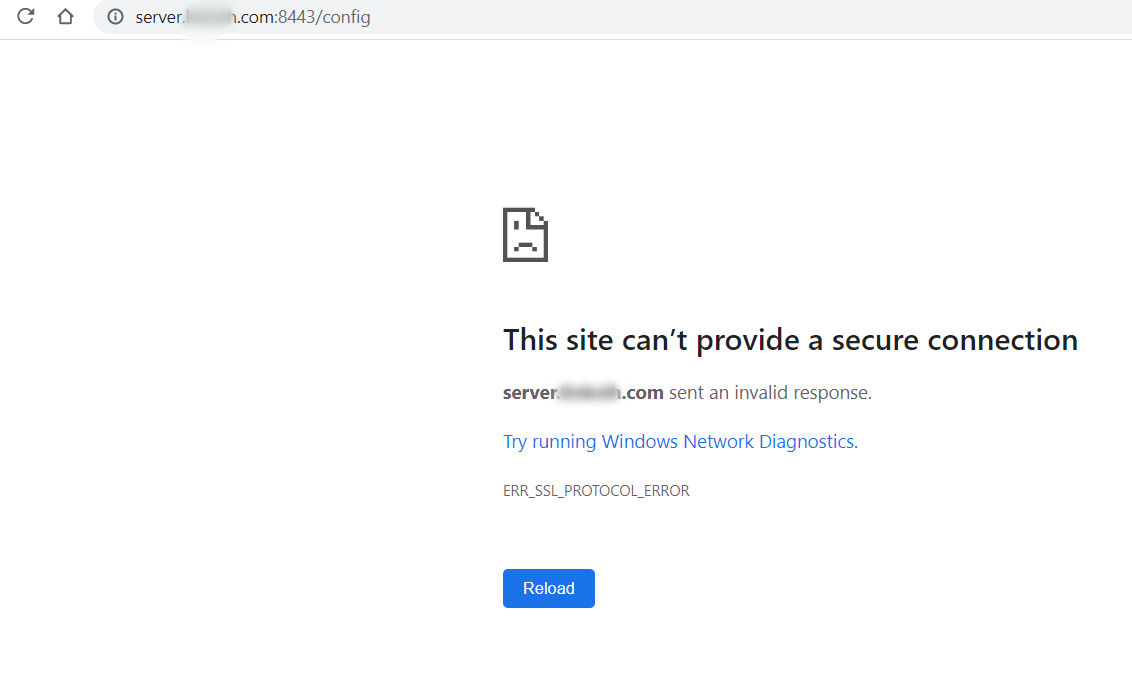Click the blurred domain portion in the address bar
Image resolution: width=1132 pixels, height=690 pixels.
click(212, 17)
